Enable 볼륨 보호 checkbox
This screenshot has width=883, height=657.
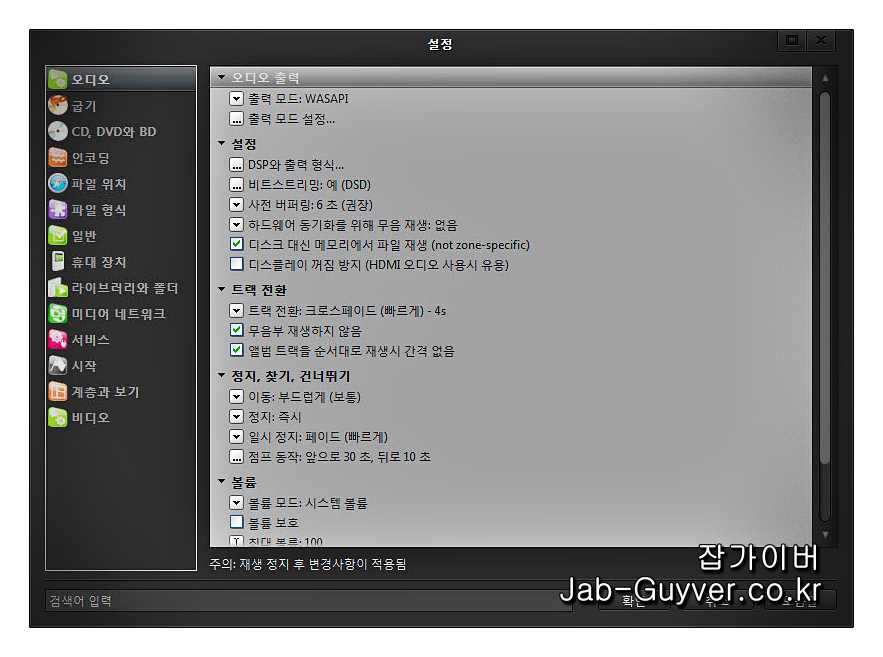coord(237,522)
